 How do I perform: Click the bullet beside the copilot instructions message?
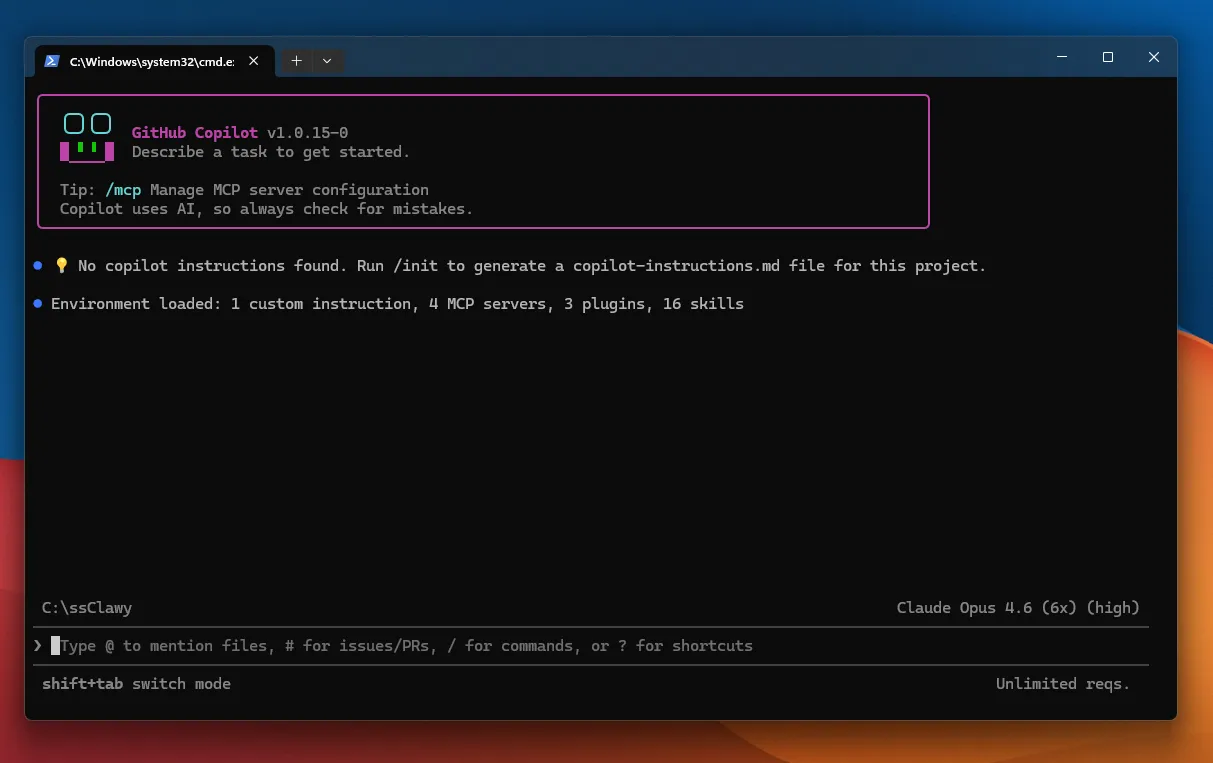point(37,265)
